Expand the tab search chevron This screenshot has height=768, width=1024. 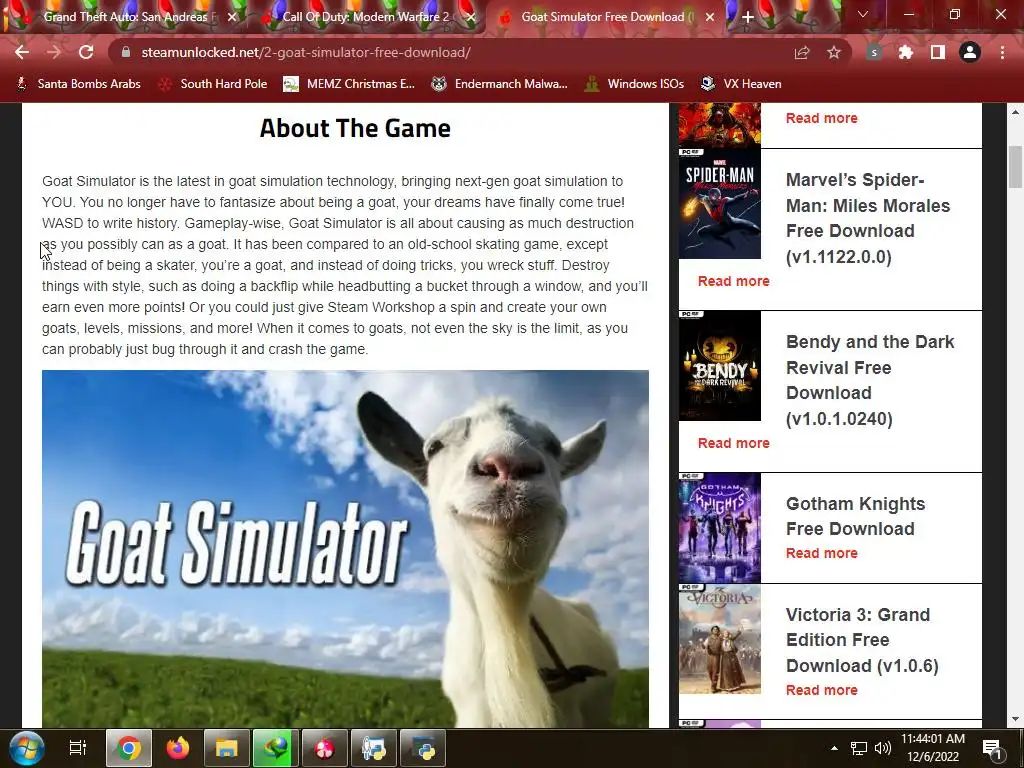(x=863, y=14)
